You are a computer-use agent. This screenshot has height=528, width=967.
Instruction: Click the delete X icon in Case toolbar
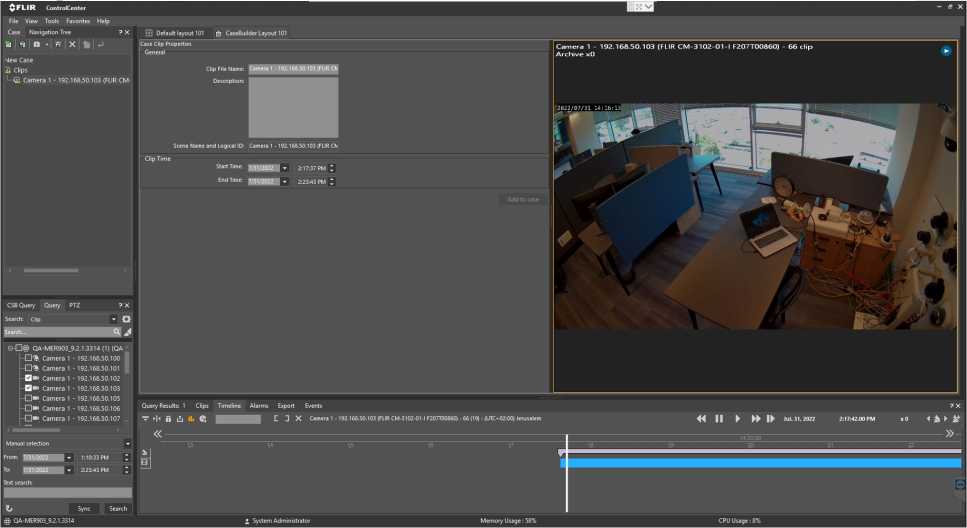click(x=72, y=45)
